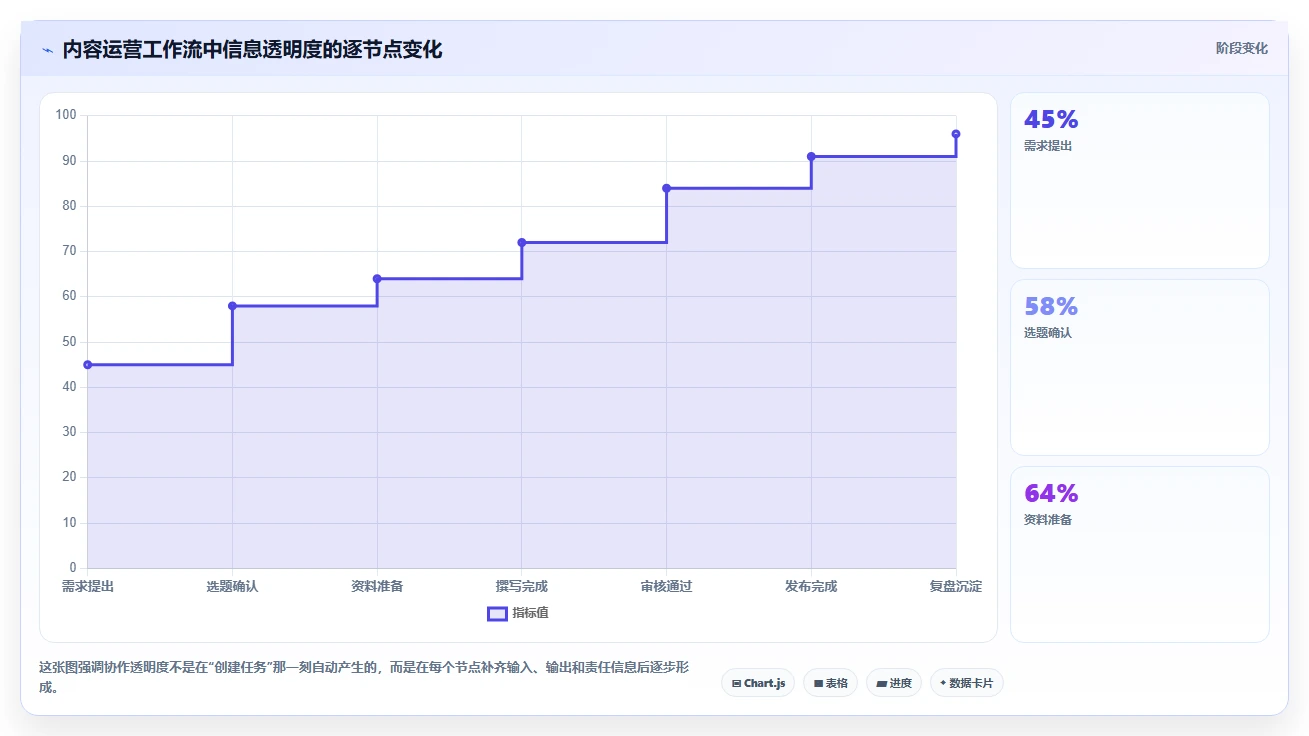Click the description text beginning 这张图强调协作透明度
The height and width of the screenshot is (736, 1309).
(364, 677)
